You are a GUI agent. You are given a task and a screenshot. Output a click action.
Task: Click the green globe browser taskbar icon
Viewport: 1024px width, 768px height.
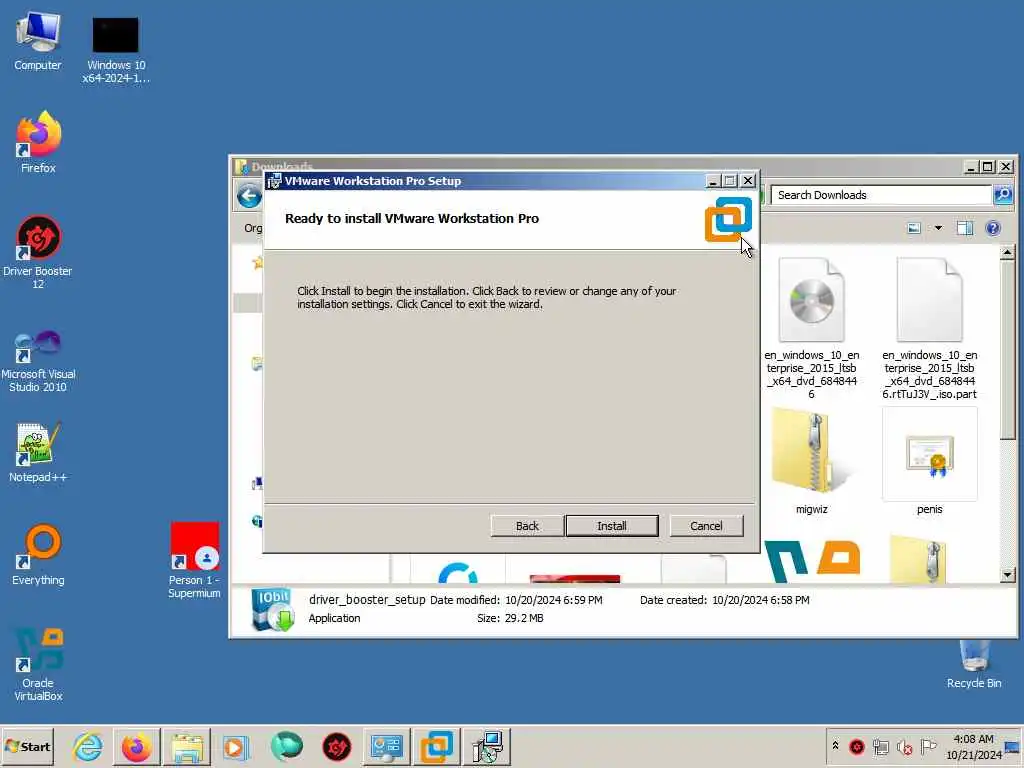[286, 746]
